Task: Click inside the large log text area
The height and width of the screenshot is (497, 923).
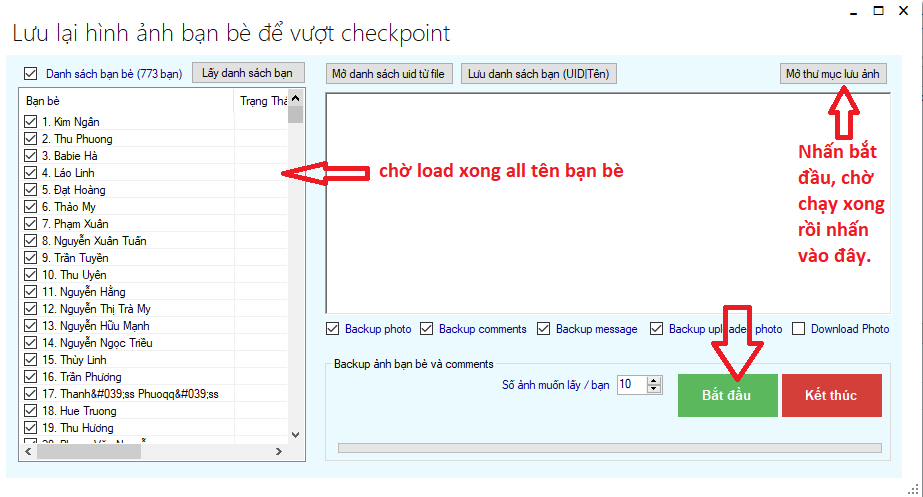Action: [x=607, y=203]
